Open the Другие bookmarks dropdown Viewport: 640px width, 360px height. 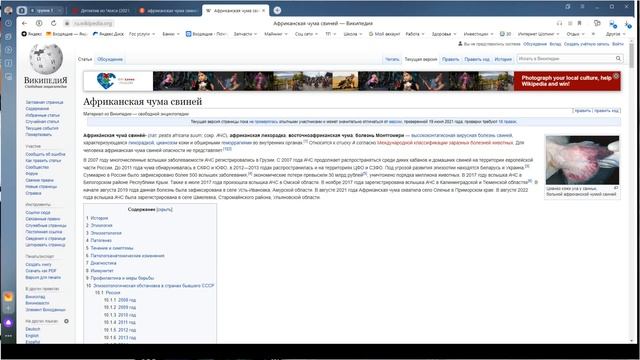pyautogui.click(x=616, y=34)
